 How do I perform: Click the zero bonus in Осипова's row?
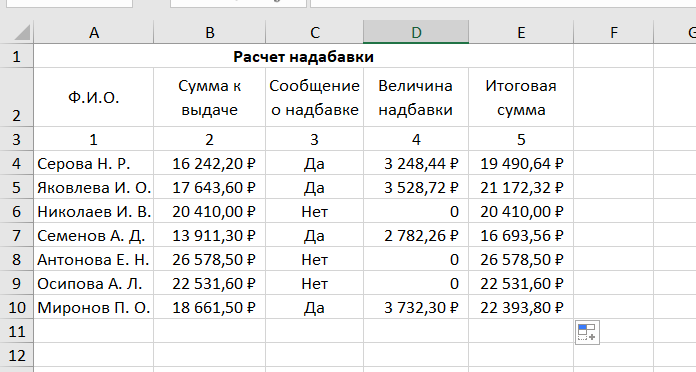click(x=416, y=283)
